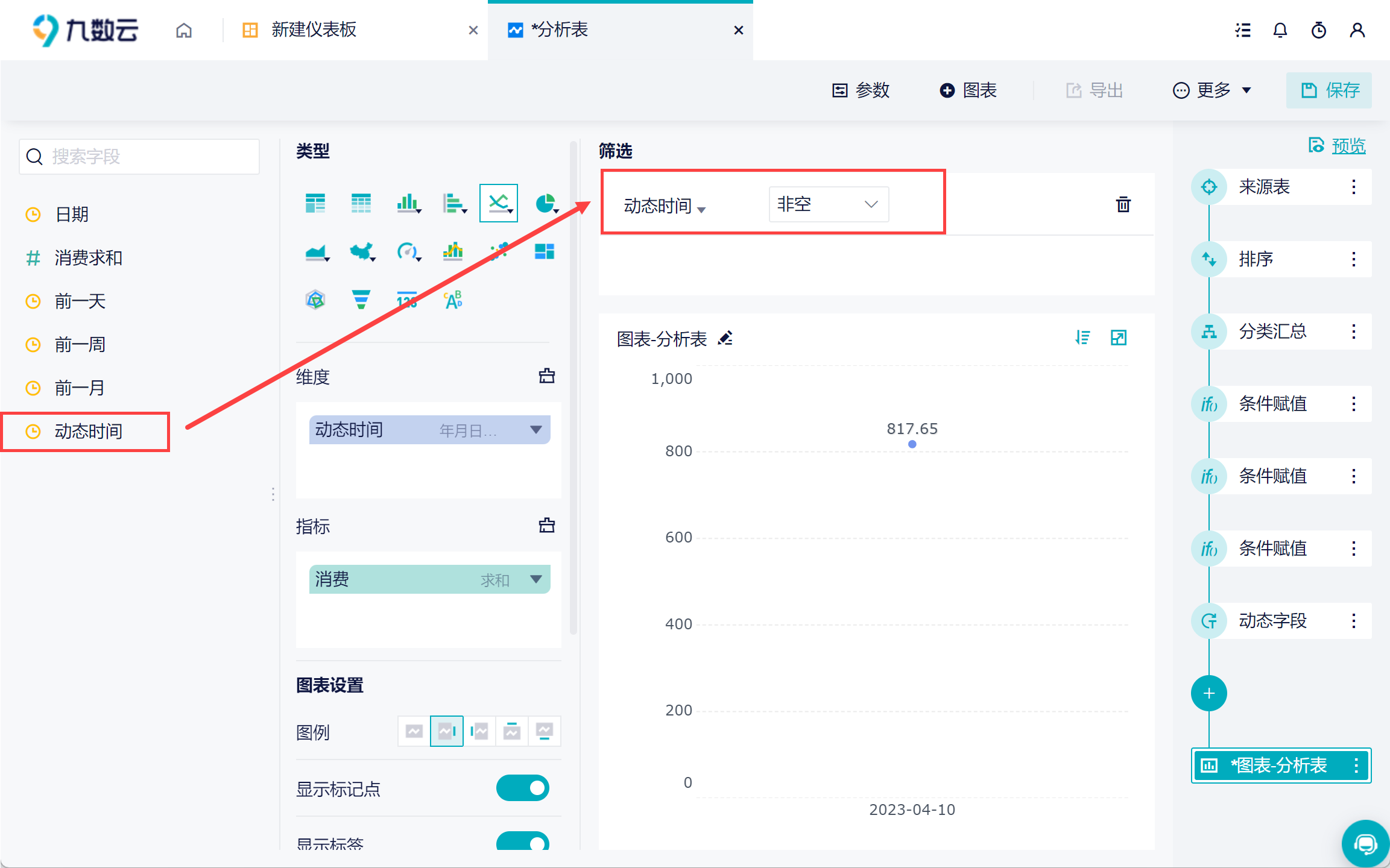Image resolution: width=1390 pixels, height=868 pixels.
Task: Pick the radar chart type icon
Action: point(315,299)
